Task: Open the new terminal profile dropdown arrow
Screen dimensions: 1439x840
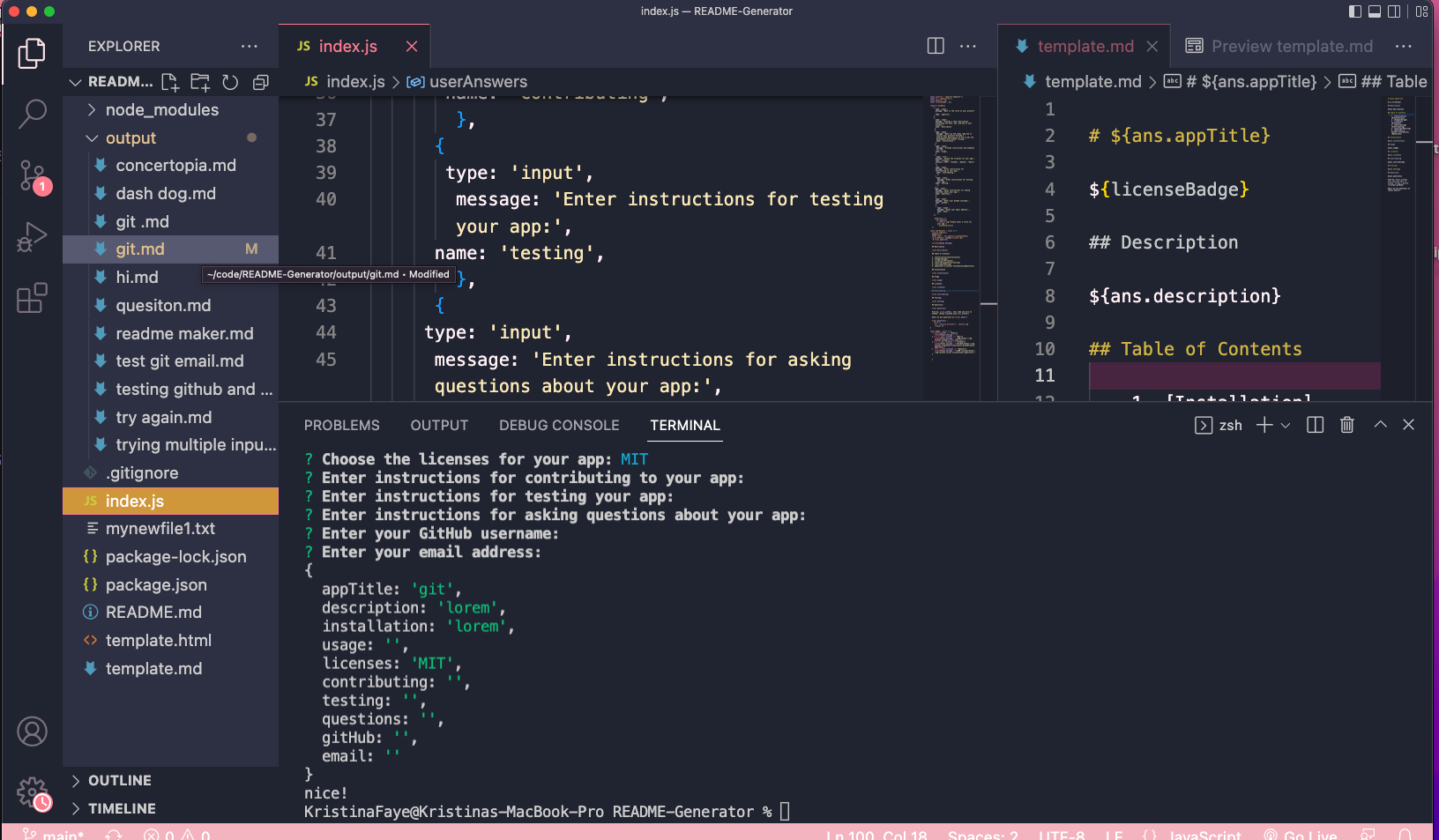Action: click(x=1286, y=425)
